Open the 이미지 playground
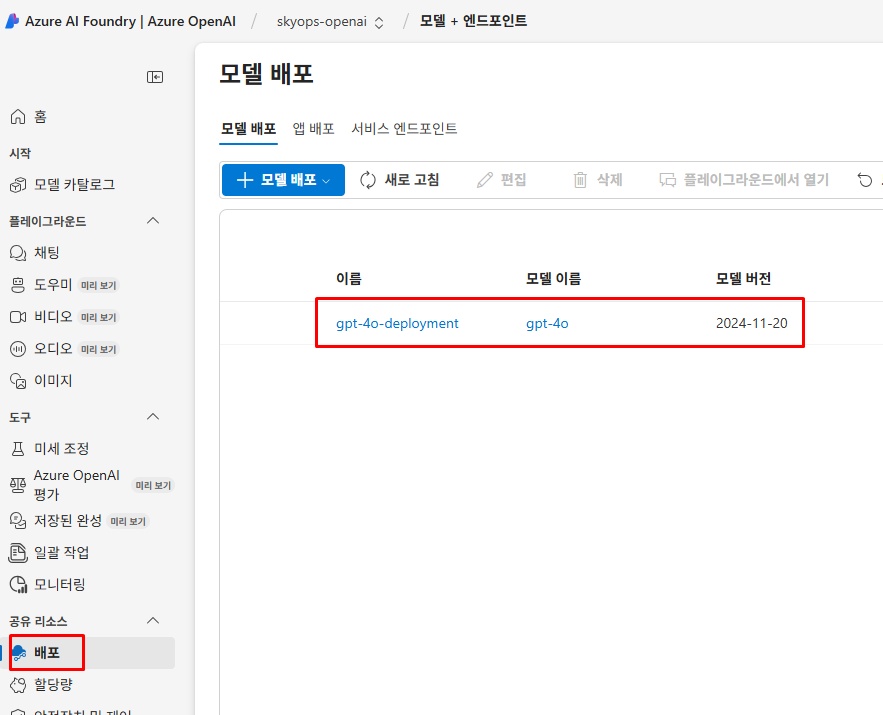Screen dimensions: 883x715 point(52,380)
